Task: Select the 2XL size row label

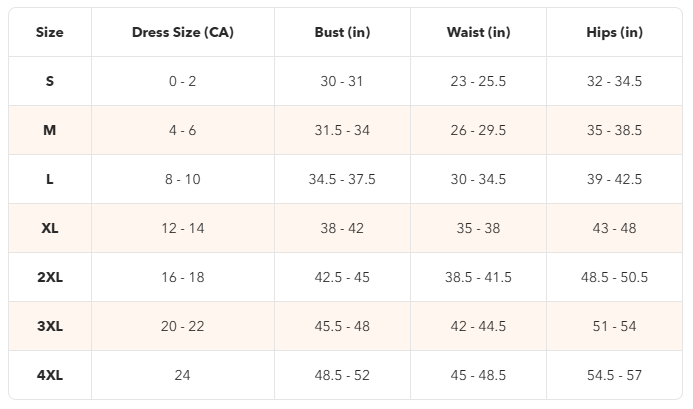Action: point(49,277)
